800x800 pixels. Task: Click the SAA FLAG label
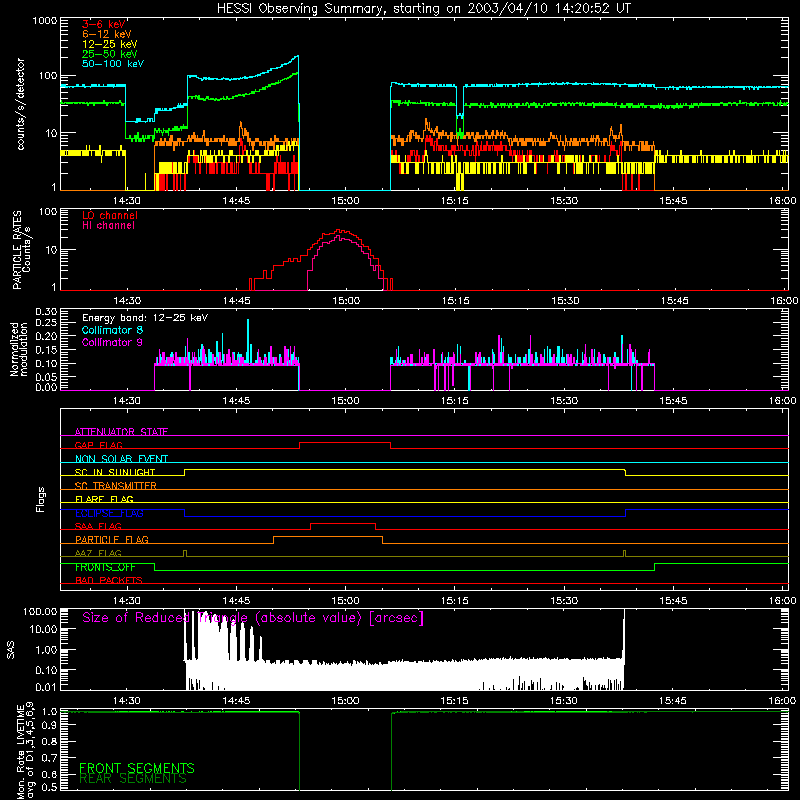point(98,526)
